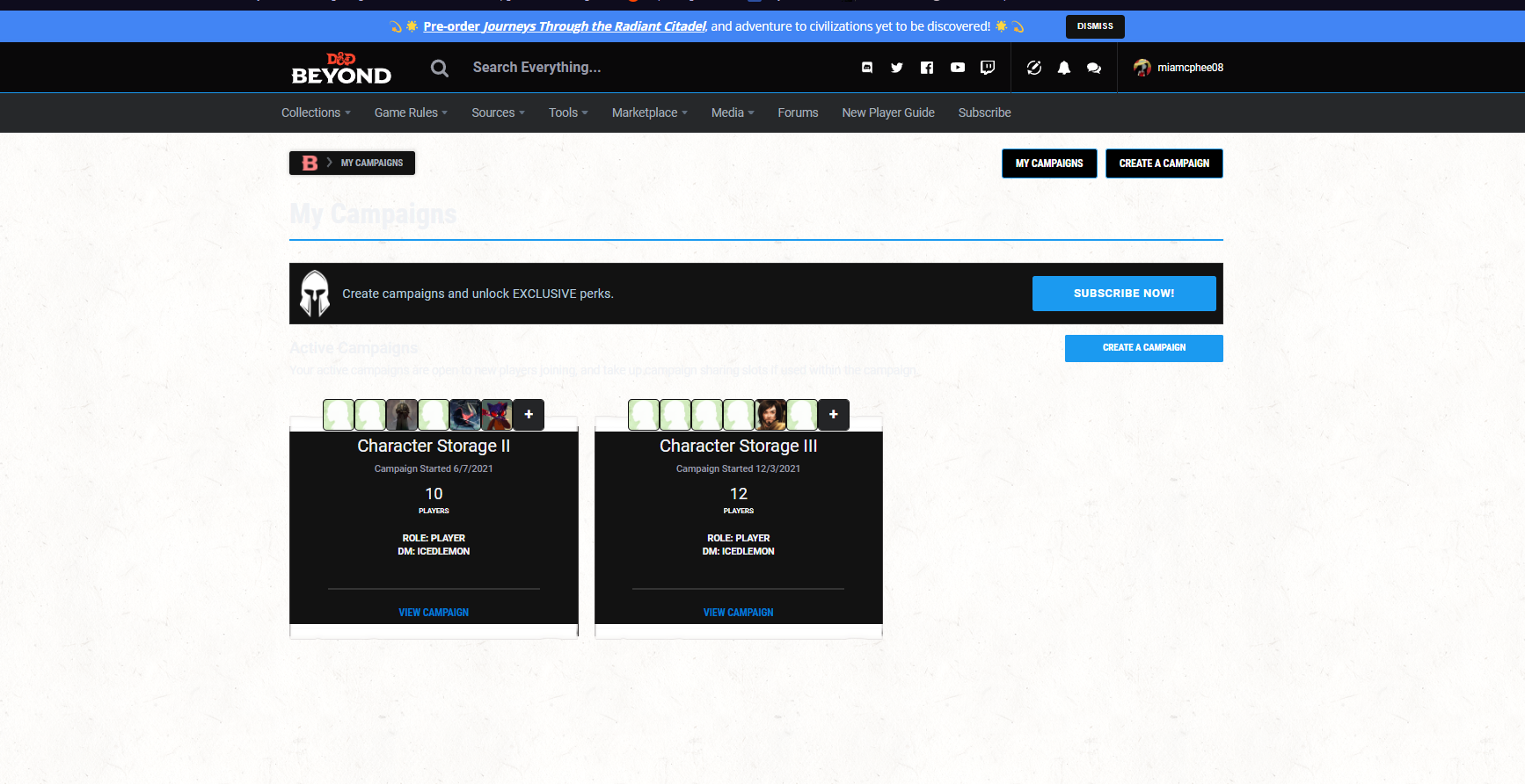This screenshot has height=784, width=1525.
Task: Select hooded figure portrait in Character Storage II
Action: pyautogui.click(x=402, y=415)
